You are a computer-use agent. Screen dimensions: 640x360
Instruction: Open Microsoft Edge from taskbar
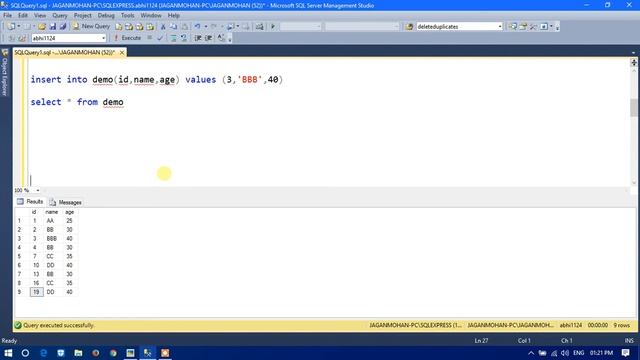click(43, 353)
